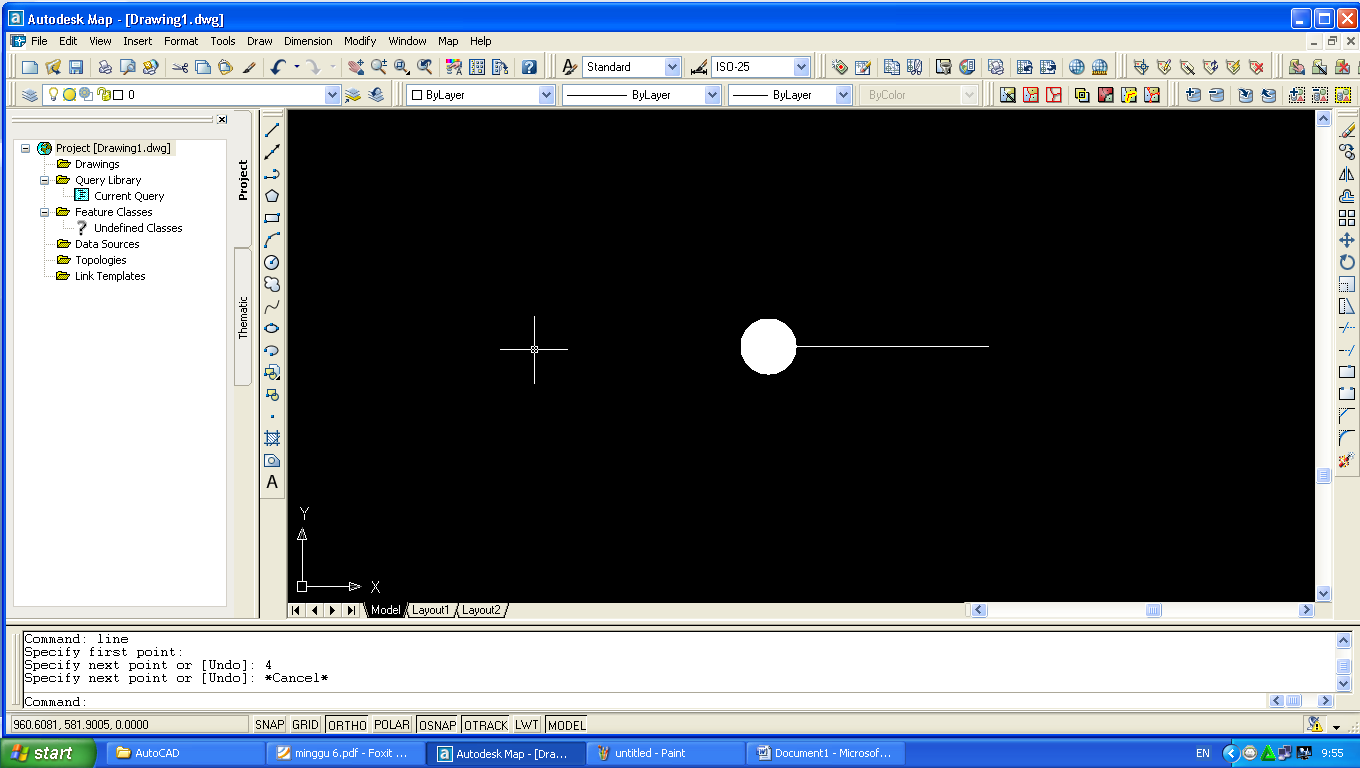Click the vertical scrollbar down arrow of drawing
The width and height of the screenshot is (1360, 768).
click(1324, 593)
